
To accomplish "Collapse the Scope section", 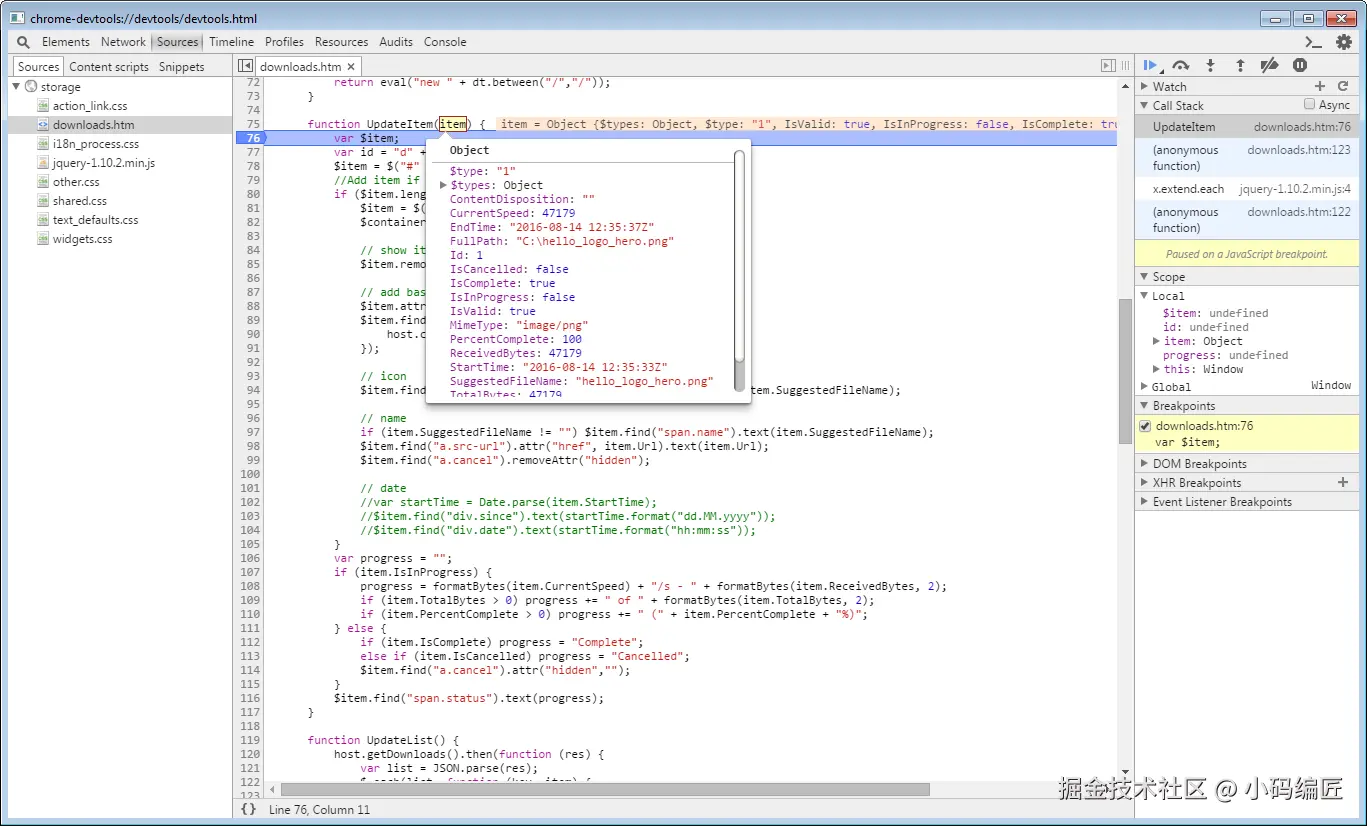I will coord(1144,277).
